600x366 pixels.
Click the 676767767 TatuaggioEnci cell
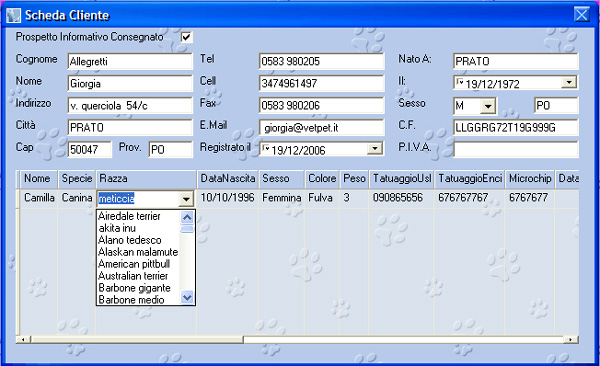[470, 198]
